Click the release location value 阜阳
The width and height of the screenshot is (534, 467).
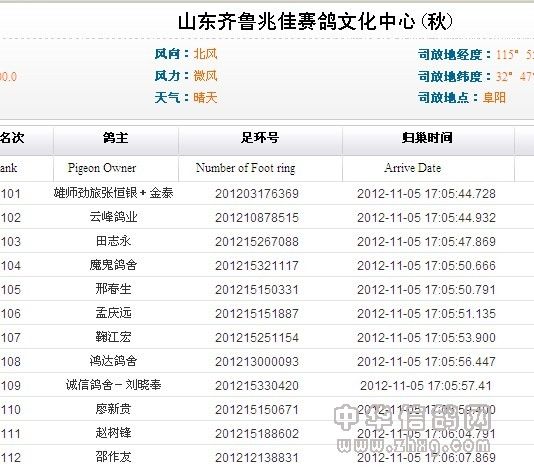(x=494, y=98)
